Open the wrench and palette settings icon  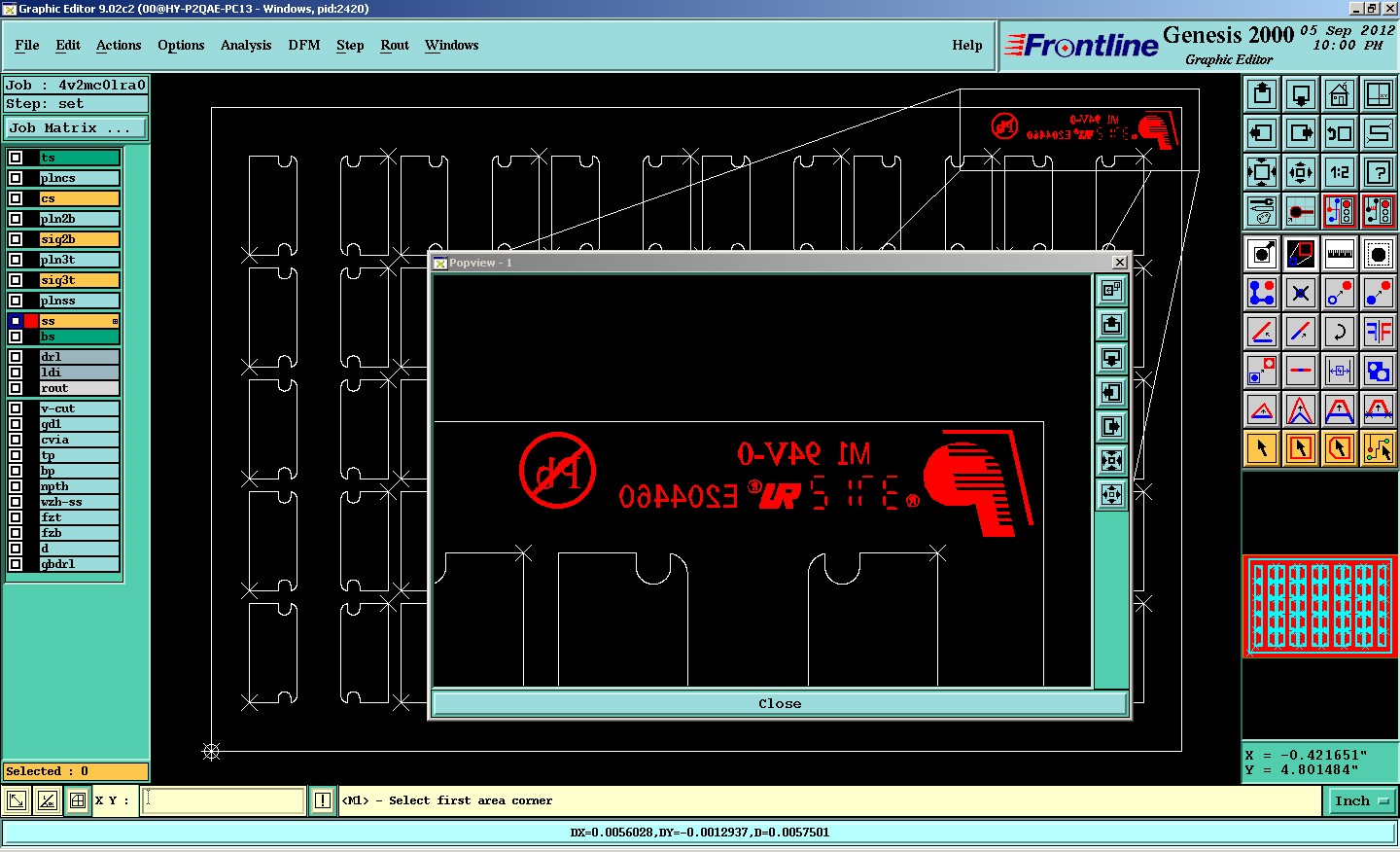(1262, 211)
